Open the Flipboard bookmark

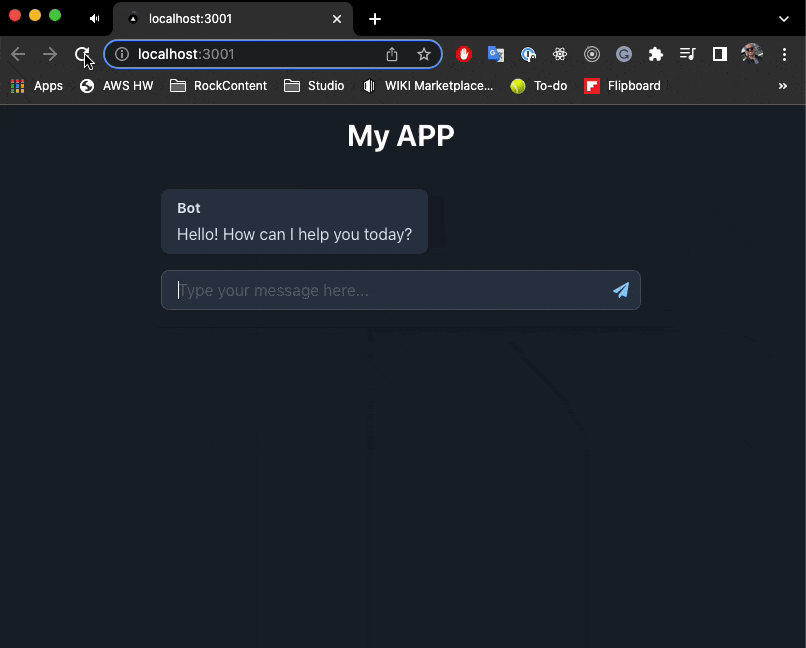pyautogui.click(x=622, y=86)
